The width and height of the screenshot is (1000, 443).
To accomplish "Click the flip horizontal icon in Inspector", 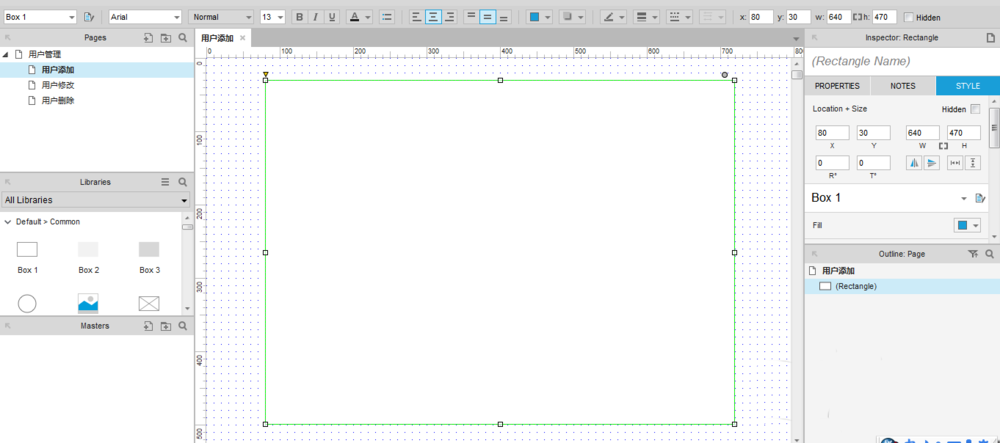I will (913, 163).
